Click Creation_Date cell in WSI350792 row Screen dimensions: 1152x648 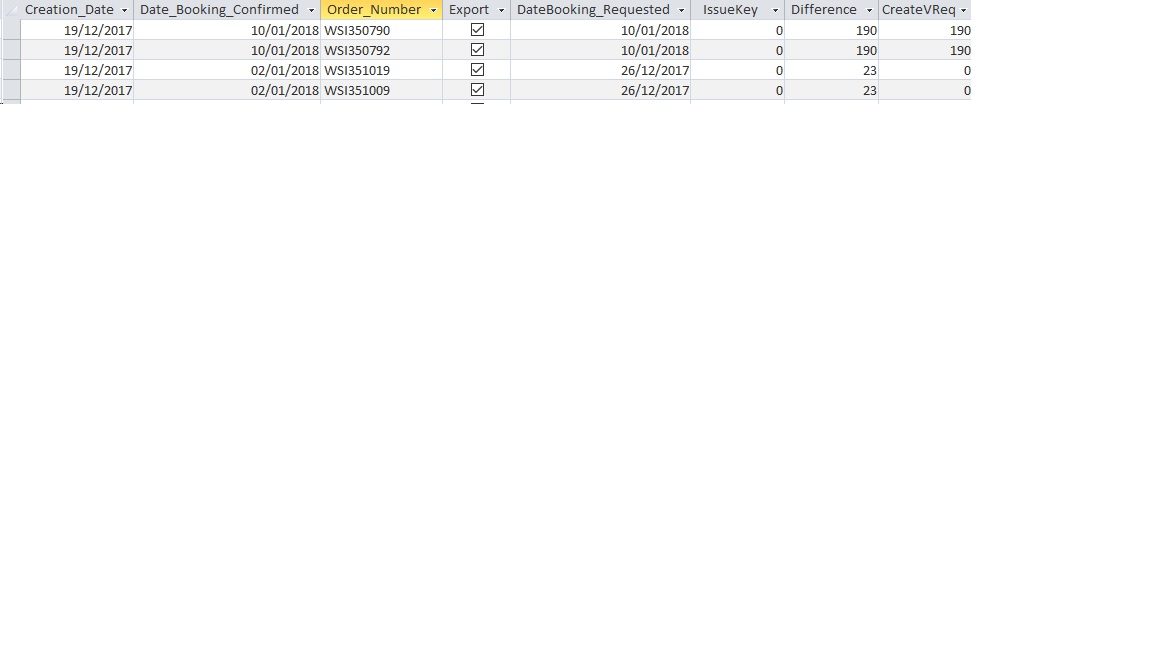77,50
